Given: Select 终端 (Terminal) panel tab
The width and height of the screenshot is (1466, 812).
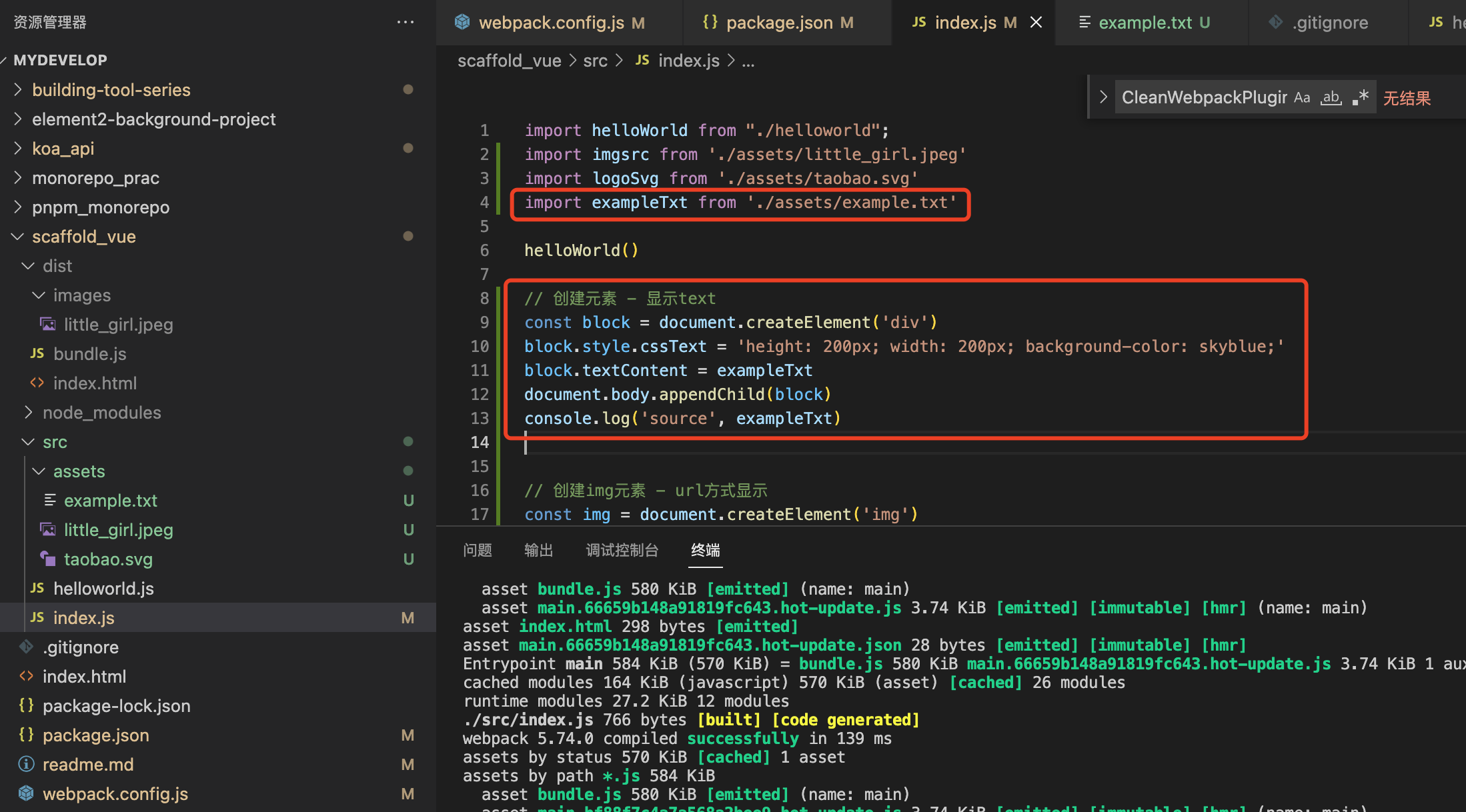Looking at the screenshot, I should click(x=706, y=550).
